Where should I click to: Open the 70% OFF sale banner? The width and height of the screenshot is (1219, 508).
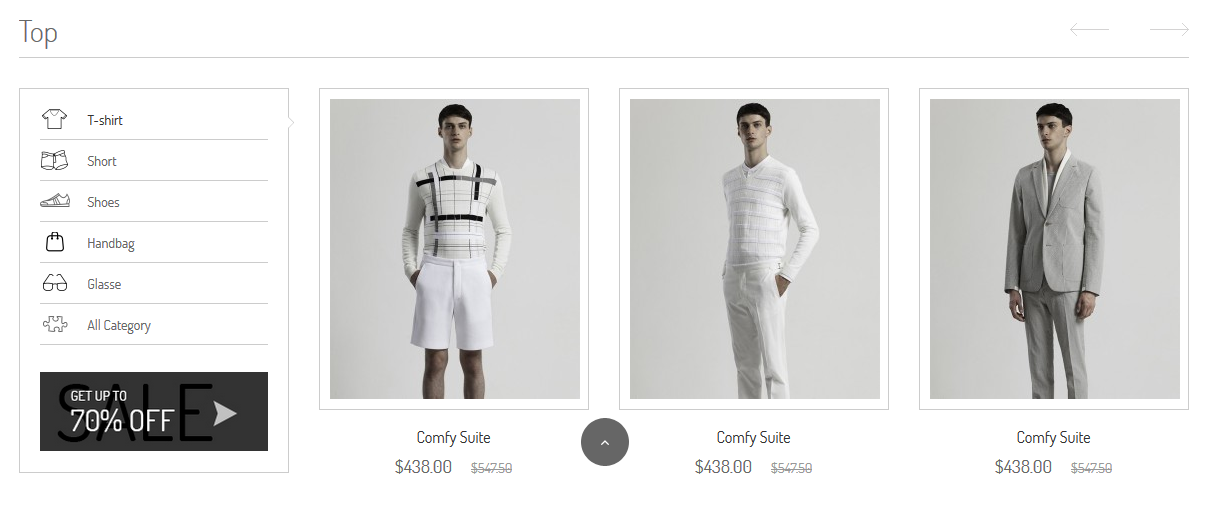[154, 411]
